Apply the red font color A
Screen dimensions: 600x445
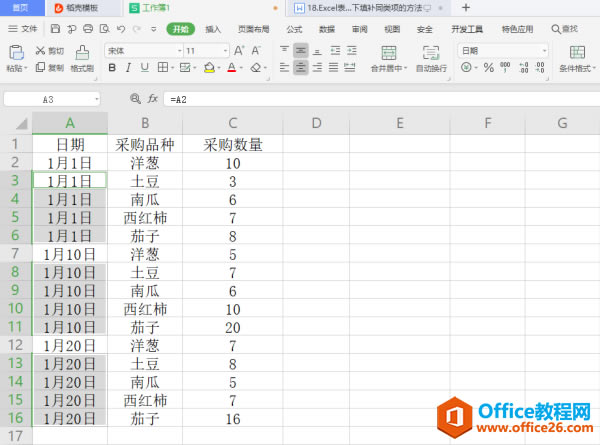[232, 68]
